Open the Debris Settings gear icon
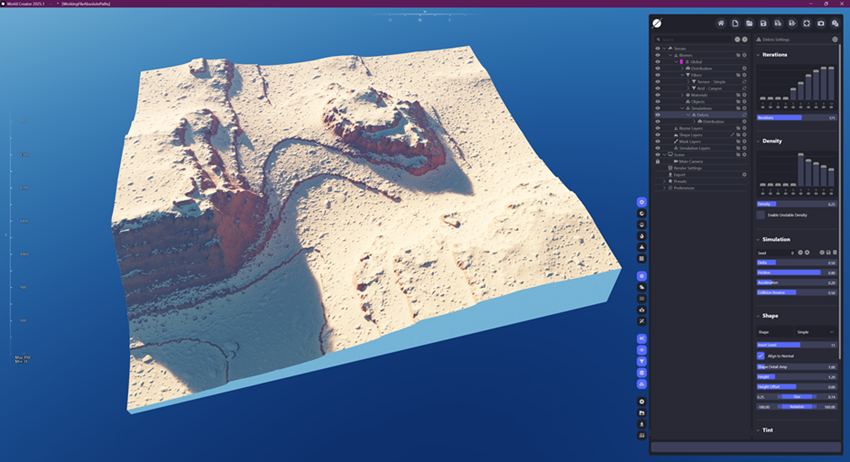Image resolution: width=850 pixels, height=462 pixels. (x=835, y=39)
